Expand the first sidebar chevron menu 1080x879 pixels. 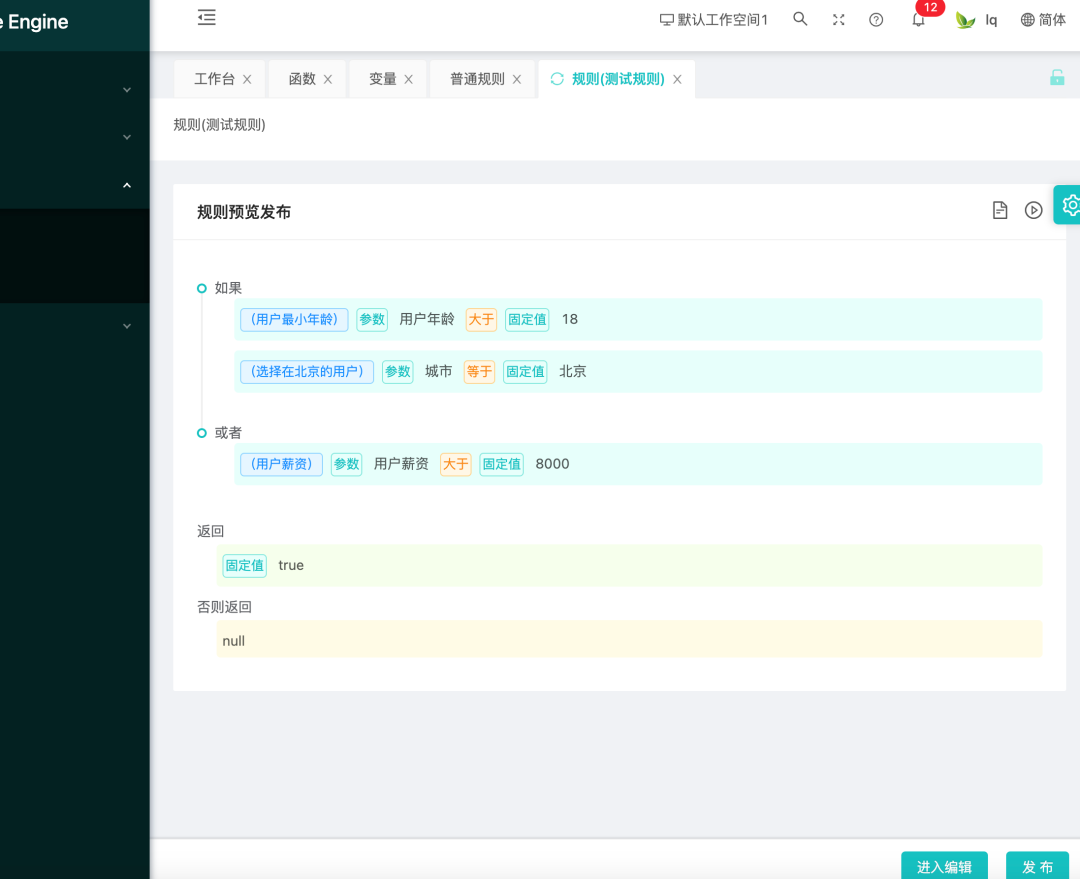tap(126, 89)
